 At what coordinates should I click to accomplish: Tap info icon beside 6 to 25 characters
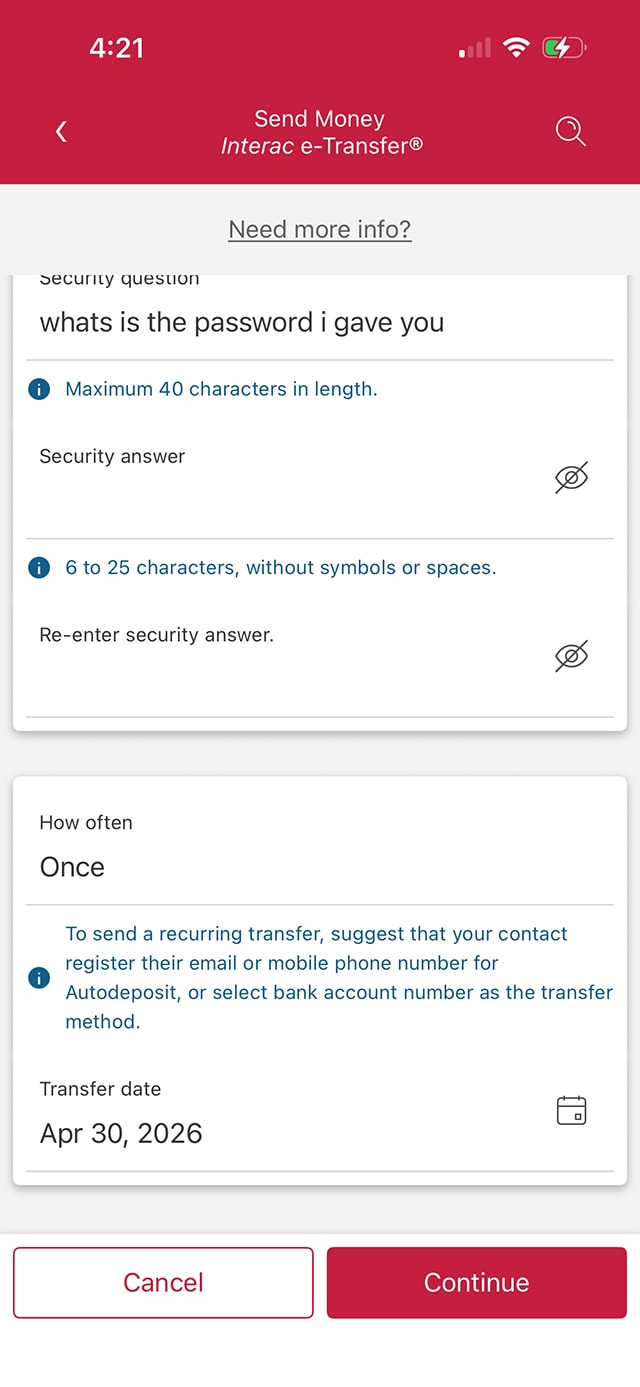click(39, 568)
